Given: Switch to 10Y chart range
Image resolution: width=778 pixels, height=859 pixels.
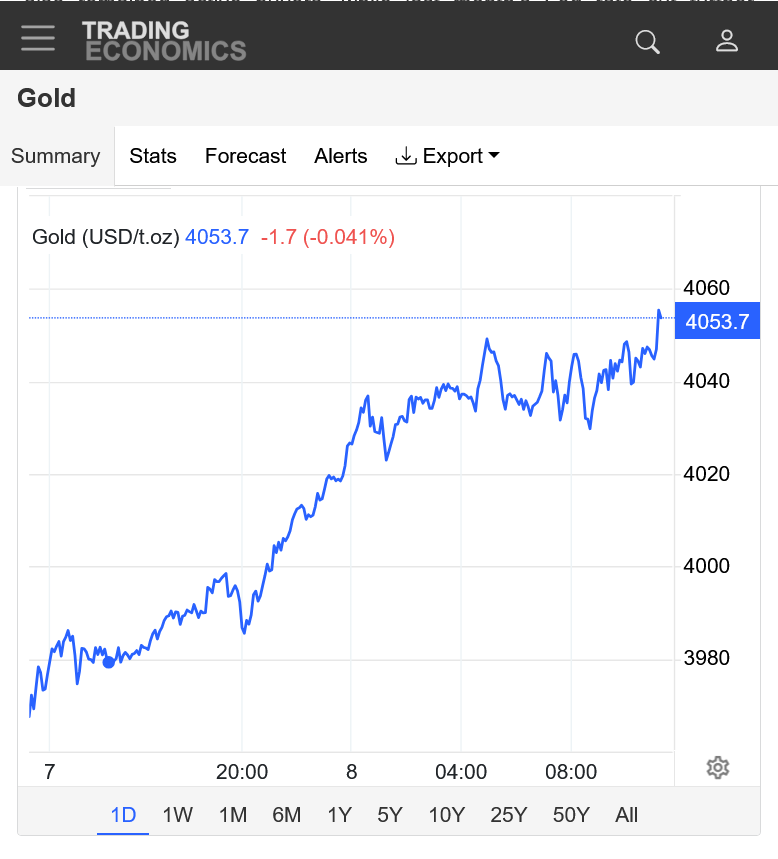Looking at the screenshot, I should (x=445, y=815).
